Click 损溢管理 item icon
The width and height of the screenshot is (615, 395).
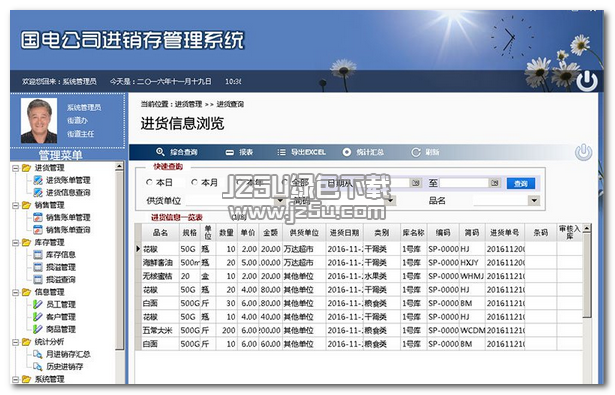[38, 267]
